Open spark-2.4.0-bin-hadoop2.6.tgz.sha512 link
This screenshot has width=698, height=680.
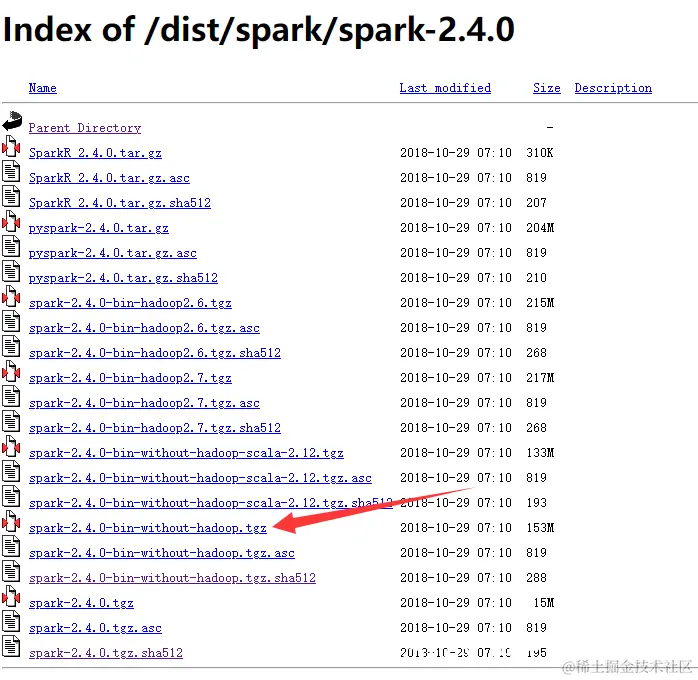tap(155, 352)
